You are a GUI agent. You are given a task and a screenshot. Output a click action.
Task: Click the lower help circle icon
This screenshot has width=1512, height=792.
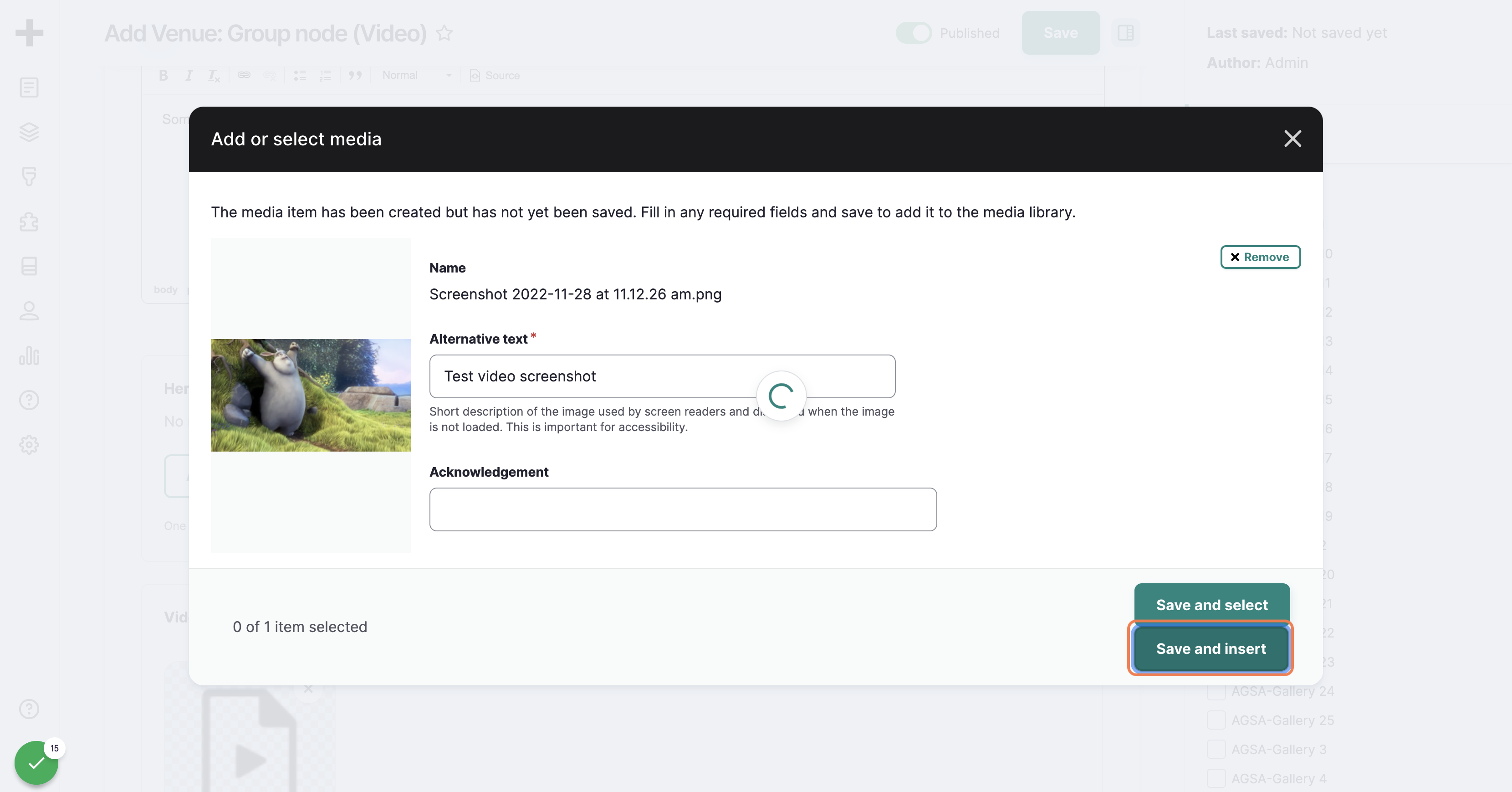(x=29, y=709)
